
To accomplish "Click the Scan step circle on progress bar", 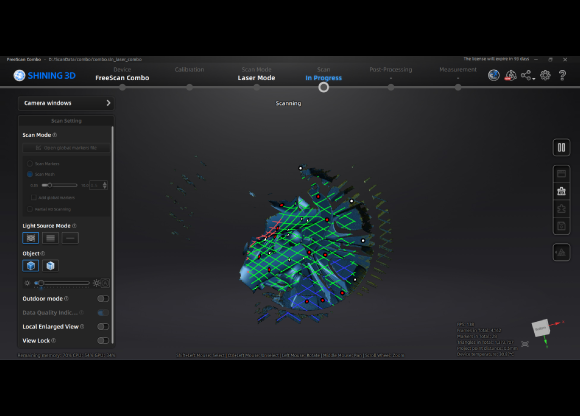I will point(324,87).
